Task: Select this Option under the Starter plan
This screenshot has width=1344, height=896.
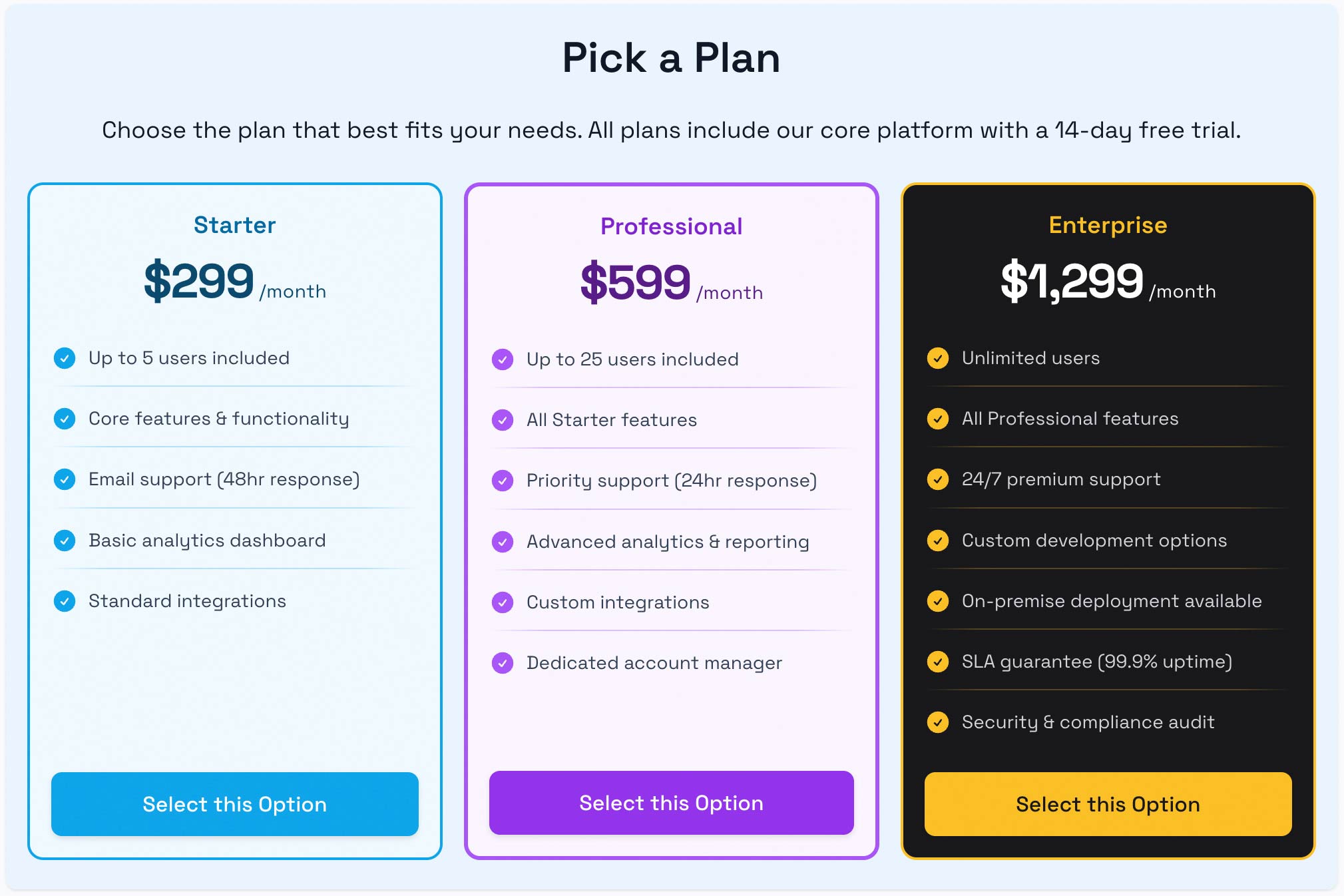Action: click(x=234, y=804)
